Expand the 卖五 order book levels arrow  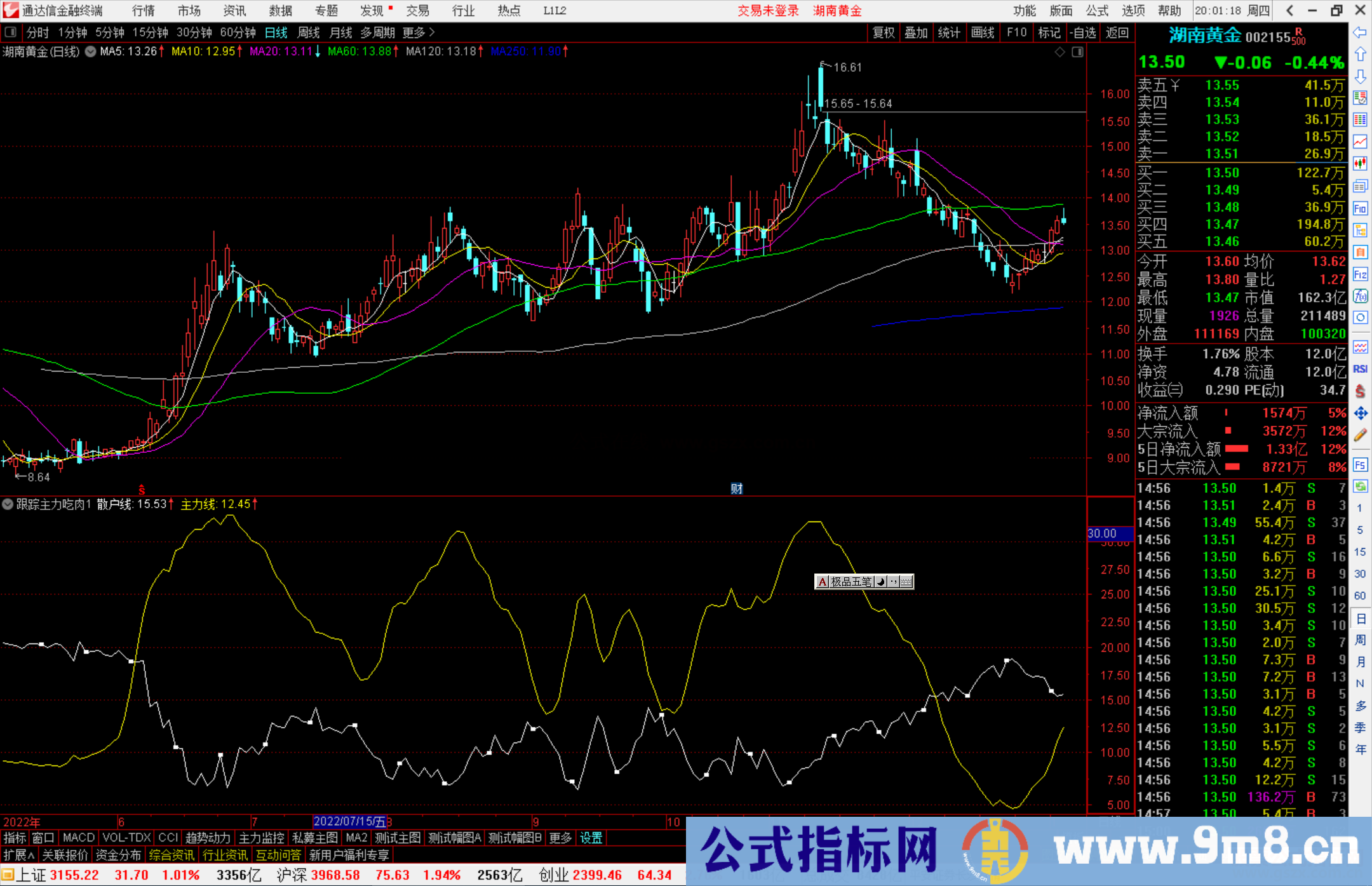[x=1175, y=85]
